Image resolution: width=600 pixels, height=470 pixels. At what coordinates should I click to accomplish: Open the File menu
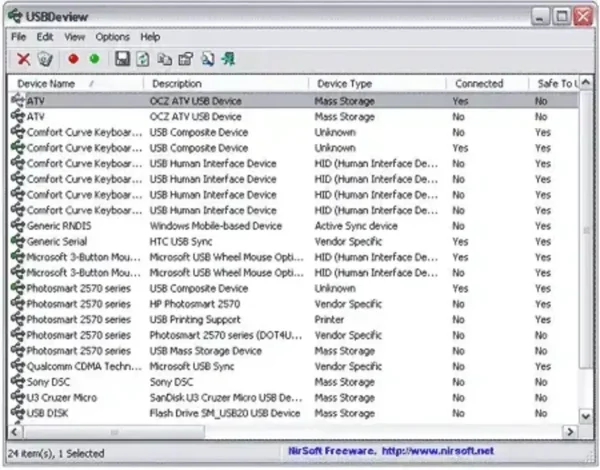click(x=18, y=37)
